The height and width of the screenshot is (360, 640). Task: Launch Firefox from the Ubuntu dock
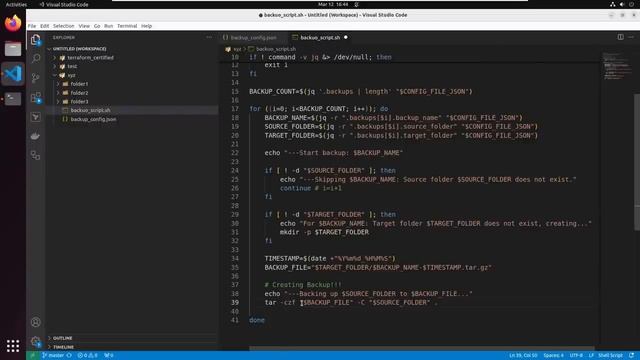(x=13, y=23)
